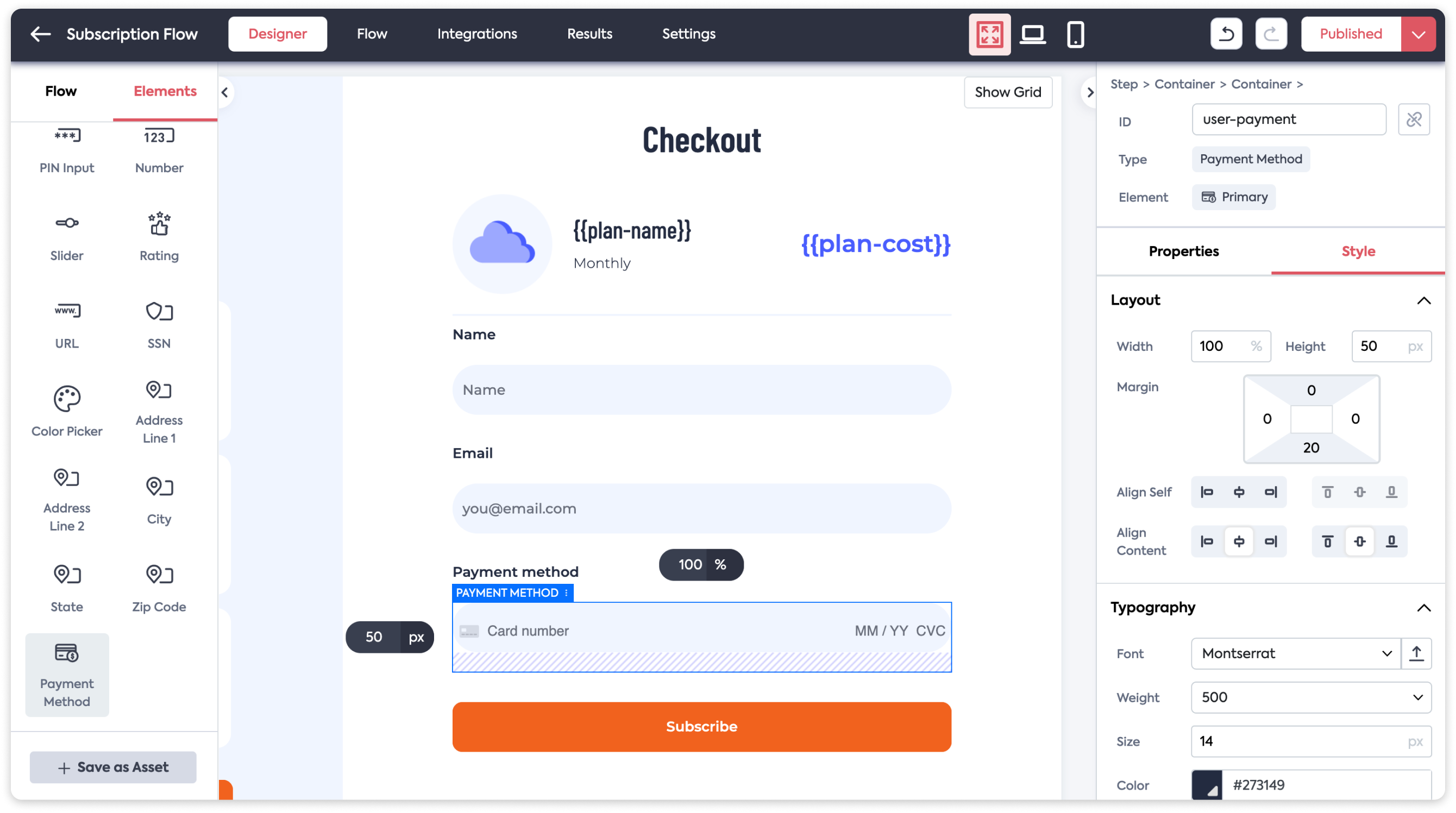1456x813 pixels.
Task: Click the undo arrow icon
Action: tap(1226, 34)
